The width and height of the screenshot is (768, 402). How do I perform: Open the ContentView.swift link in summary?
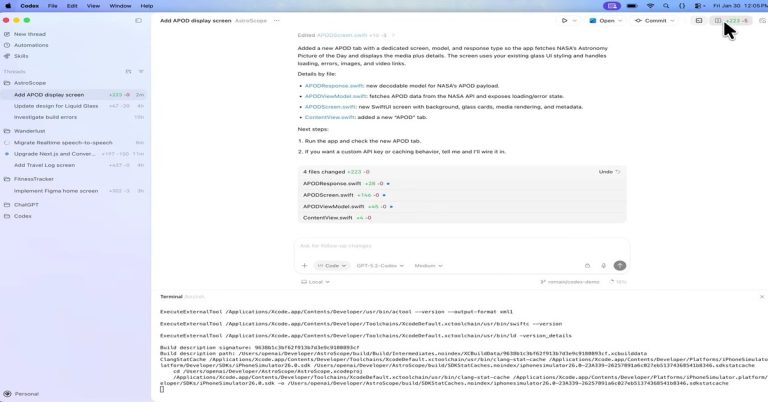tap(330, 118)
